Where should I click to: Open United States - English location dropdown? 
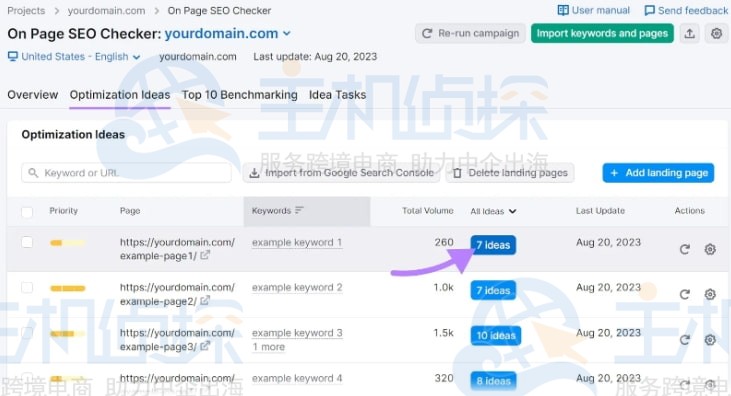point(74,57)
